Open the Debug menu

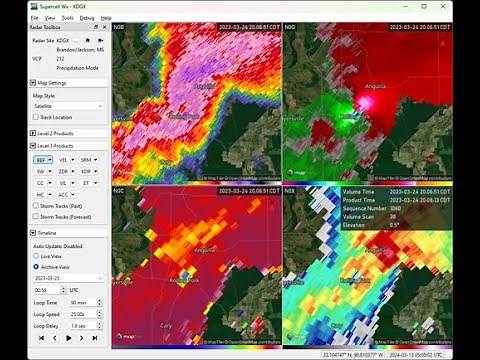(87, 18)
